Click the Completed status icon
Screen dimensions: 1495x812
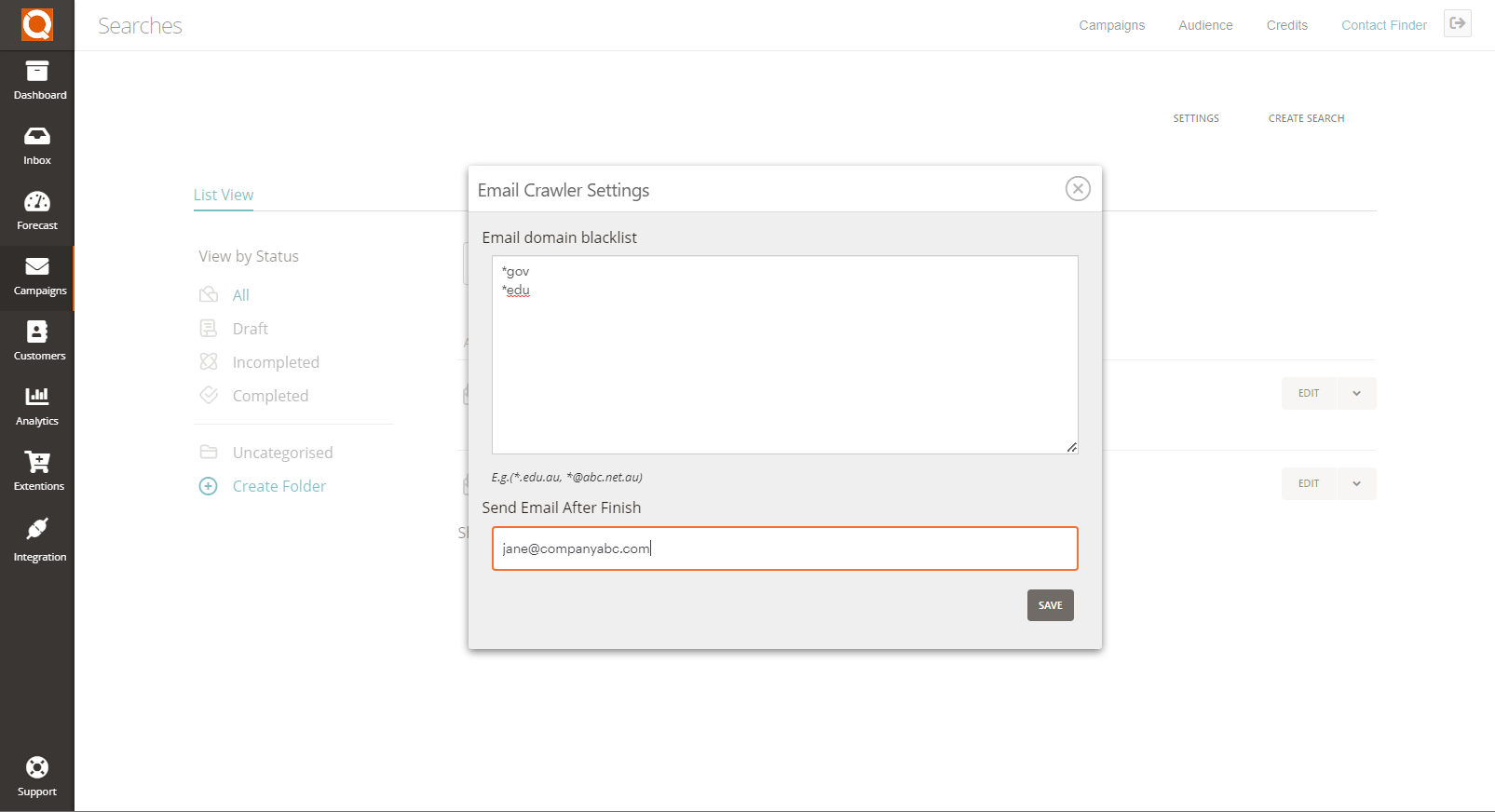(x=209, y=395)
